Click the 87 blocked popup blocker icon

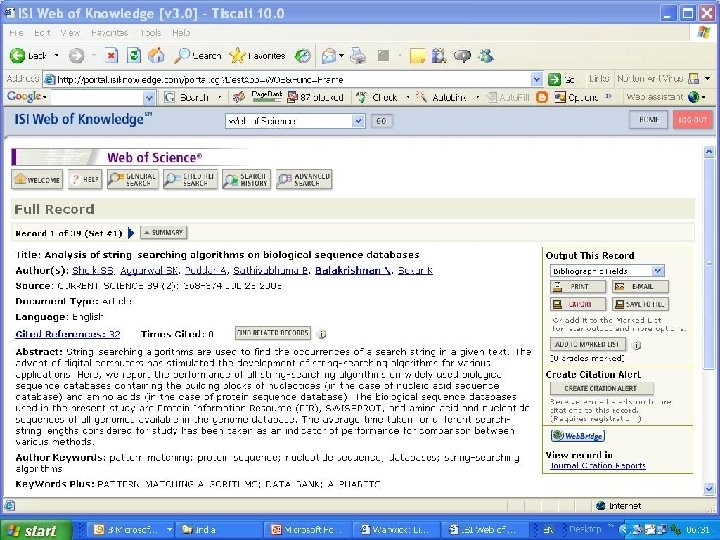[x=315, y=97]
